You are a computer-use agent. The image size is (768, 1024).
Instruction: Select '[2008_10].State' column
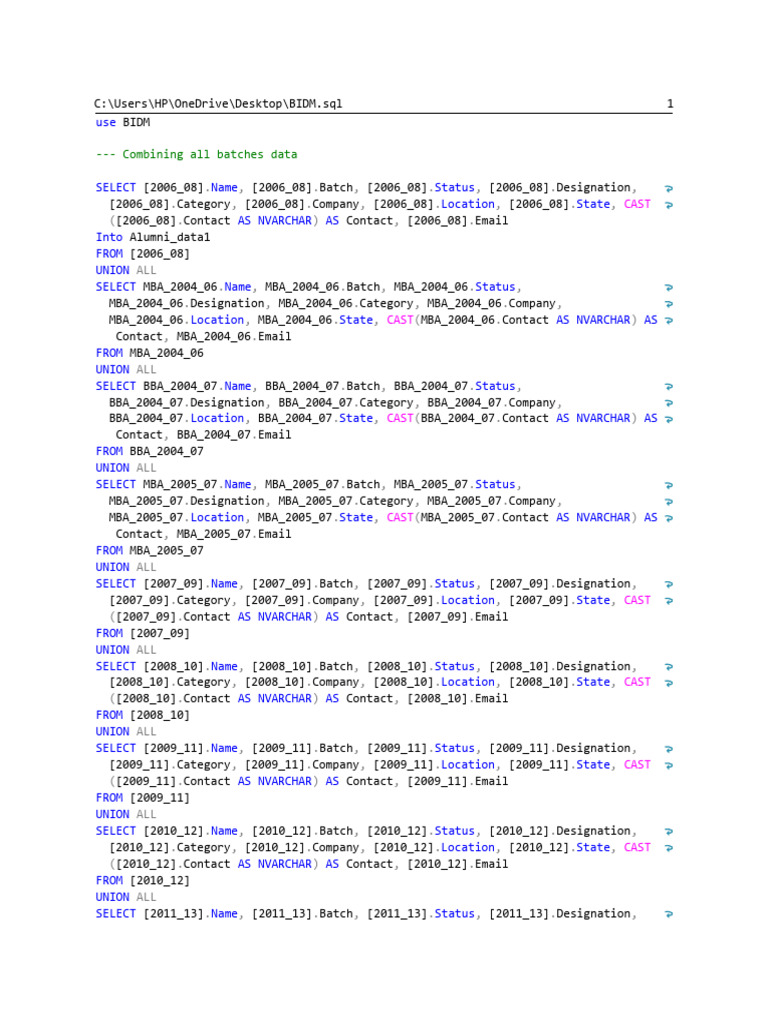(560, 682)
